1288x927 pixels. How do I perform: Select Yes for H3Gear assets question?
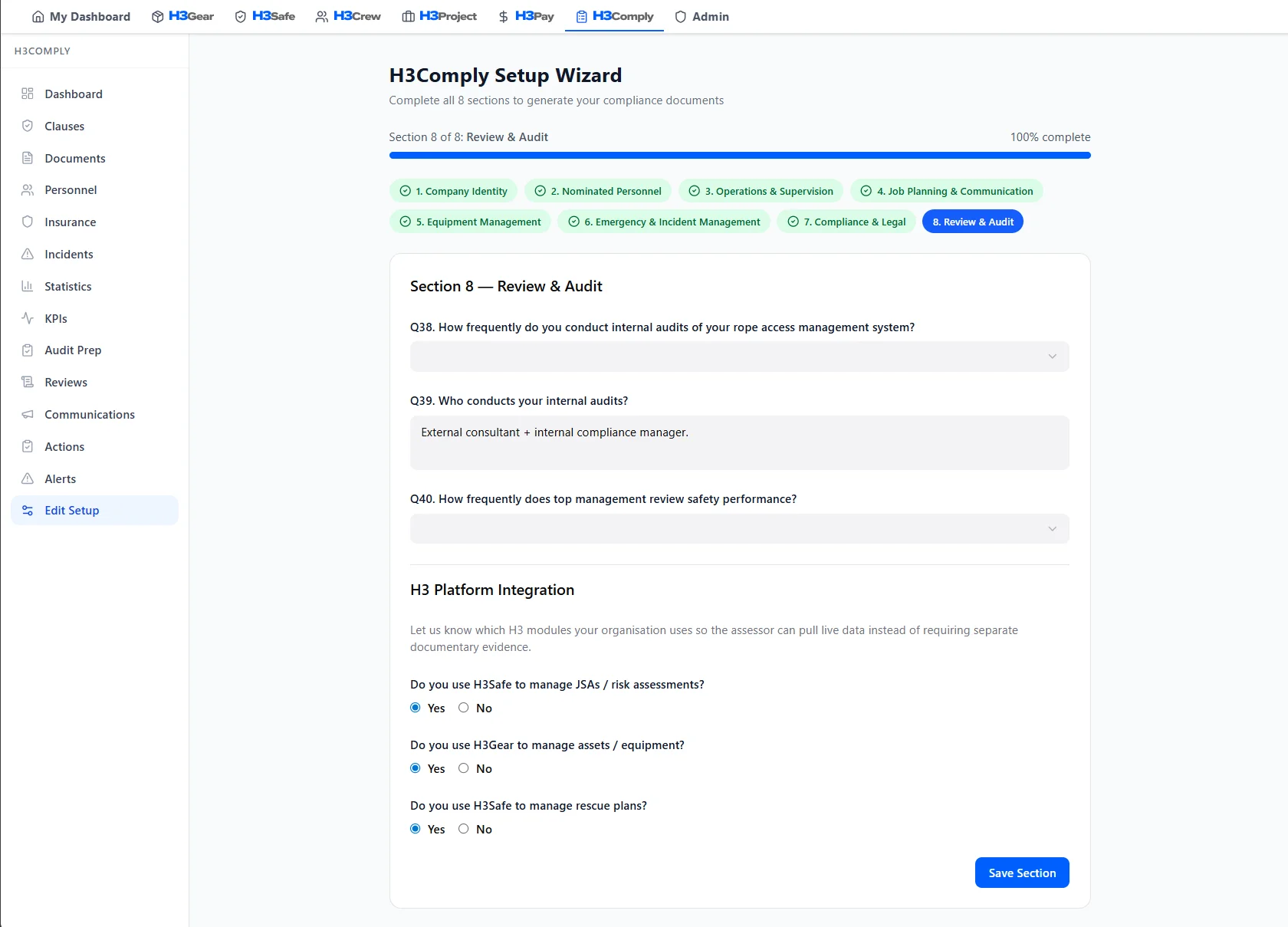click(x=416, y=768)
